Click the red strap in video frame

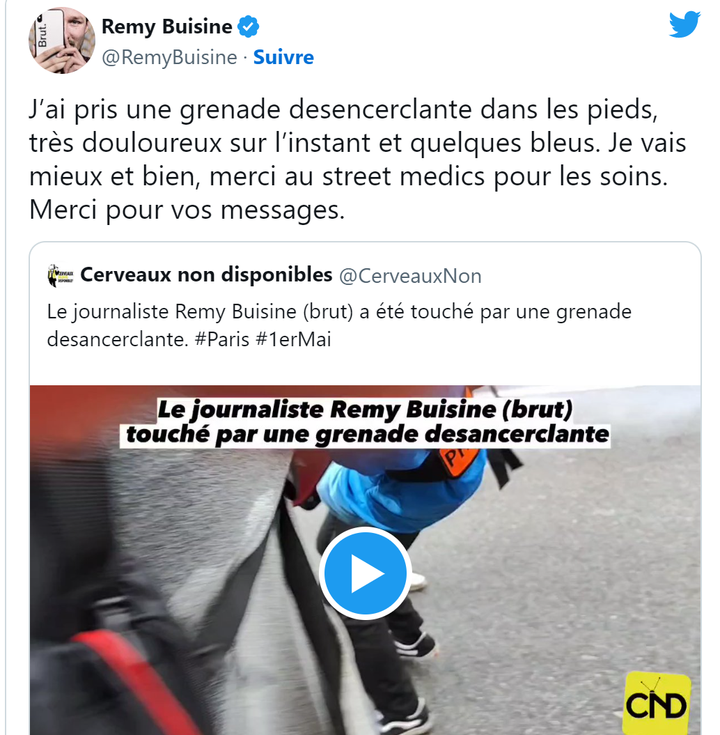tap(120, 682)
